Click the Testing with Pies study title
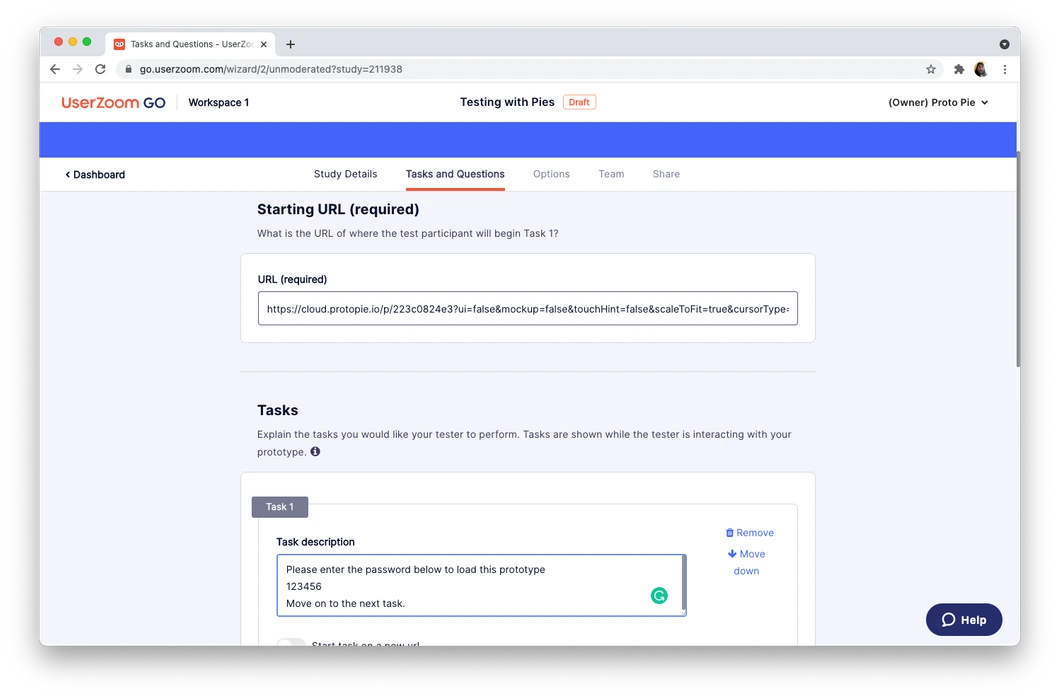 pos(507,102)
